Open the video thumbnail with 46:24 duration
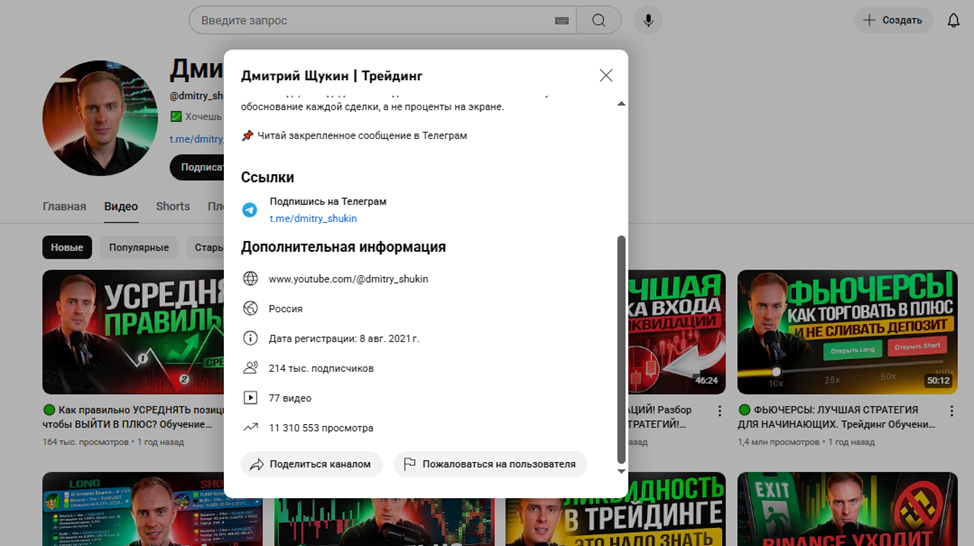 (x=677, y=332)
